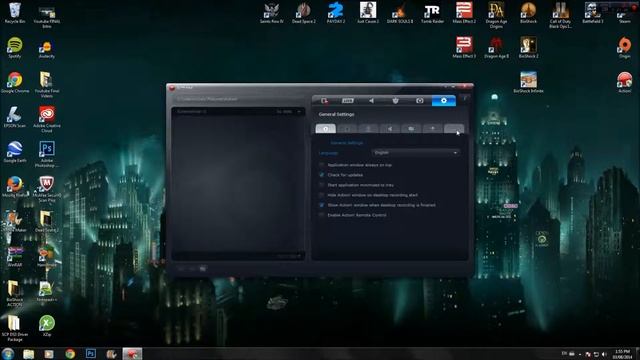The image size is (640, 360).
Task: Open the Recycle Bin desktop icon
Action: click(x=15, y=13)
